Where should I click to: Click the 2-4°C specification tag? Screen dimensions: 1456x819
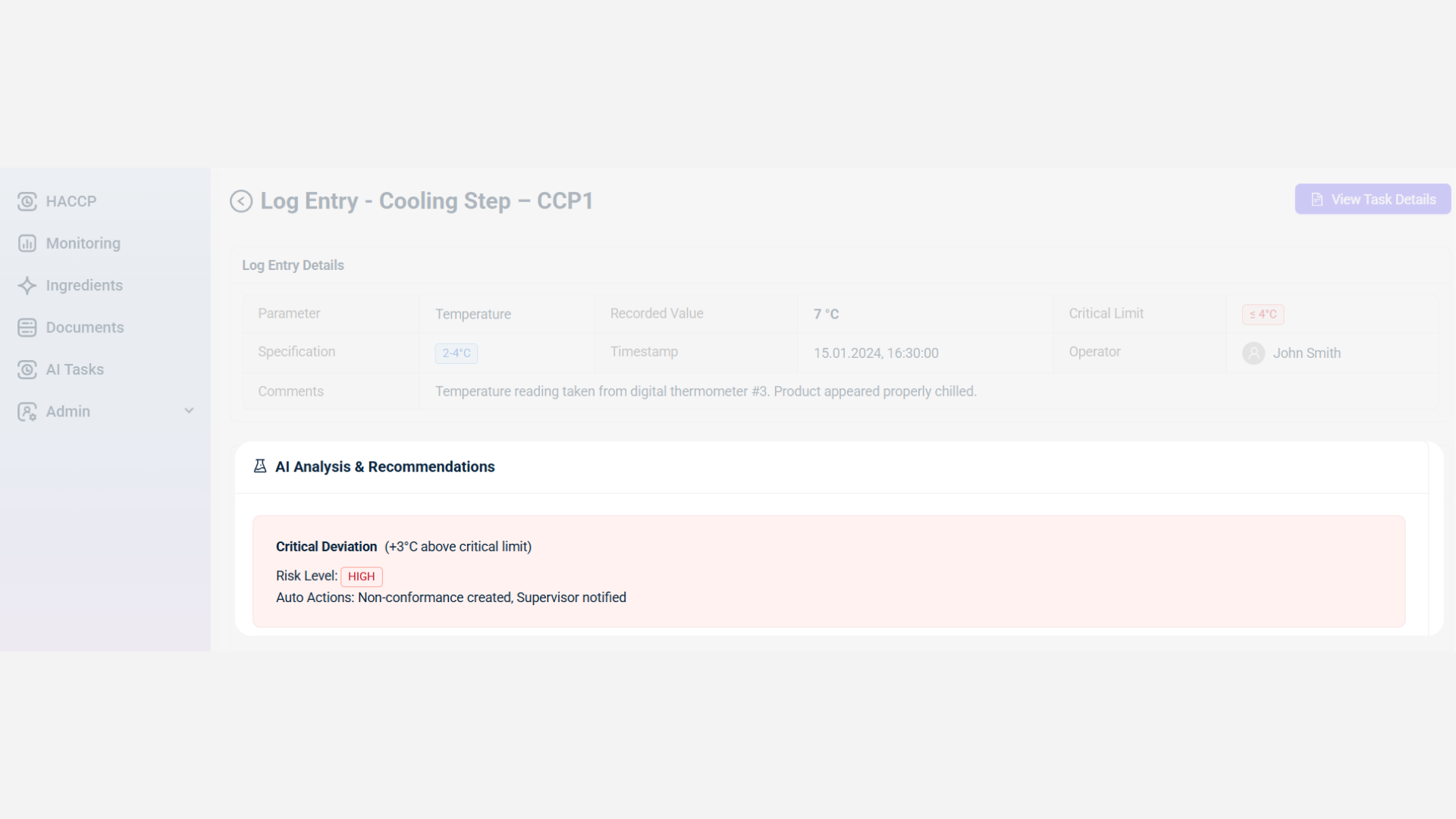(456, 353)
